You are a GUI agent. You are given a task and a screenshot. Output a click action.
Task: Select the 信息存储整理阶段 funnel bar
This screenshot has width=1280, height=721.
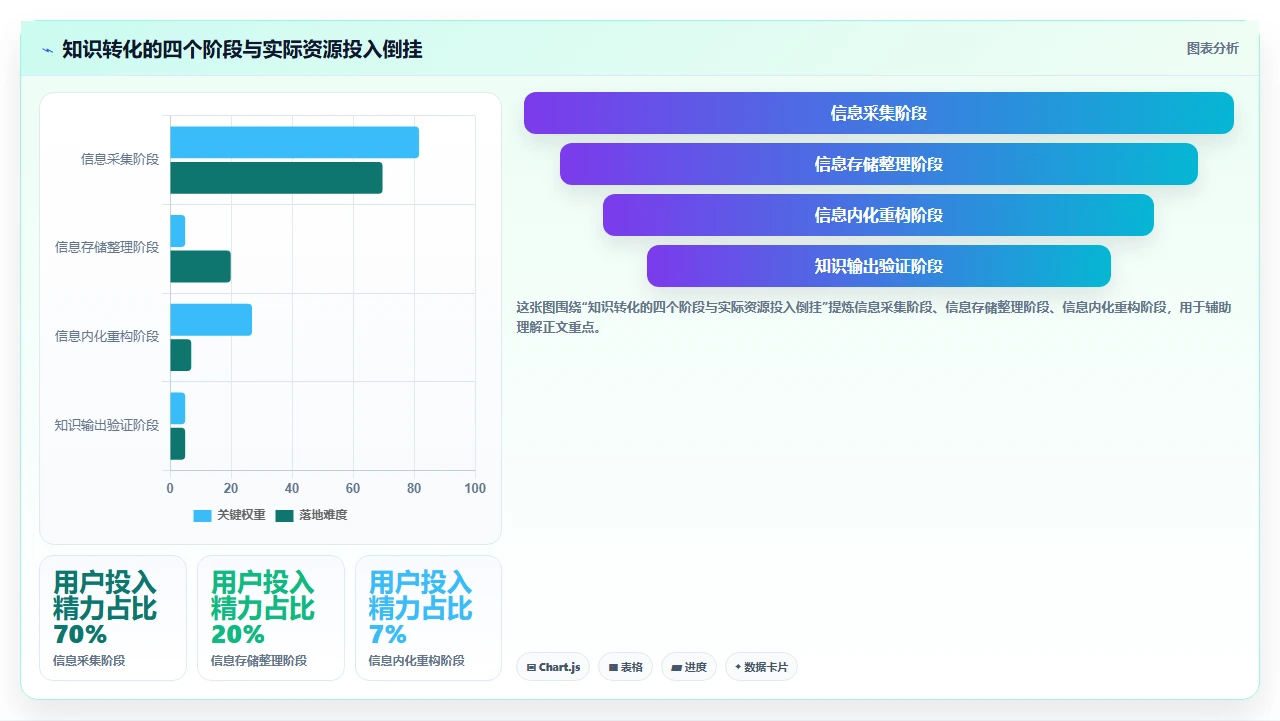878,164
